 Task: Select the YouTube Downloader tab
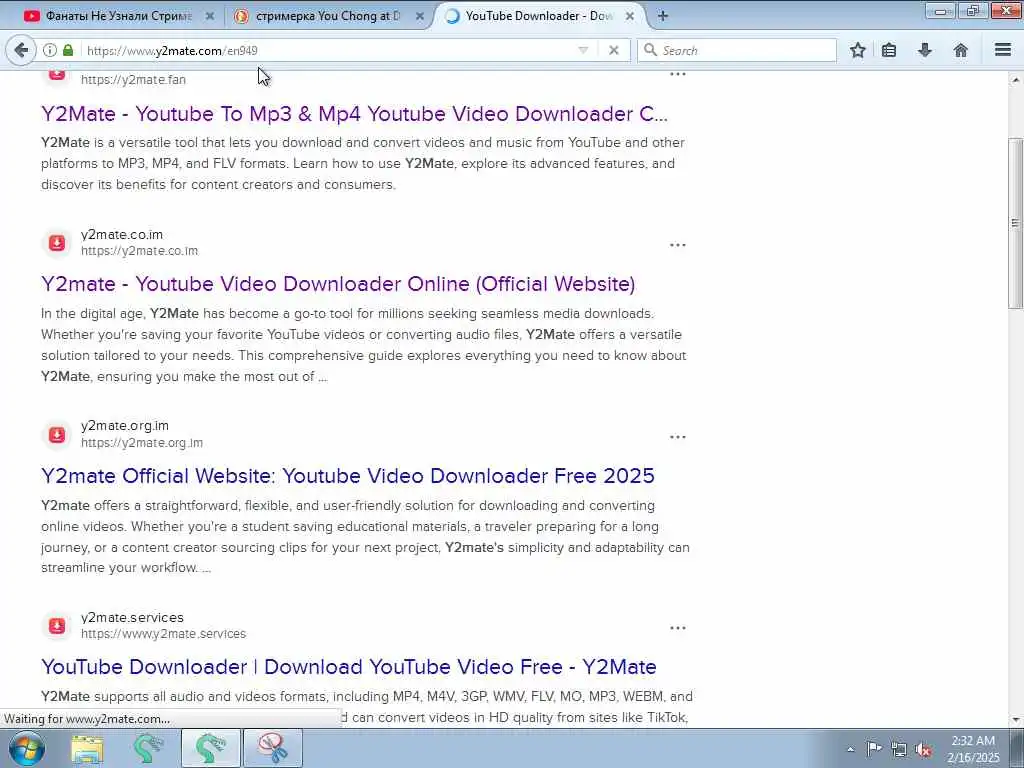[539, 16]
